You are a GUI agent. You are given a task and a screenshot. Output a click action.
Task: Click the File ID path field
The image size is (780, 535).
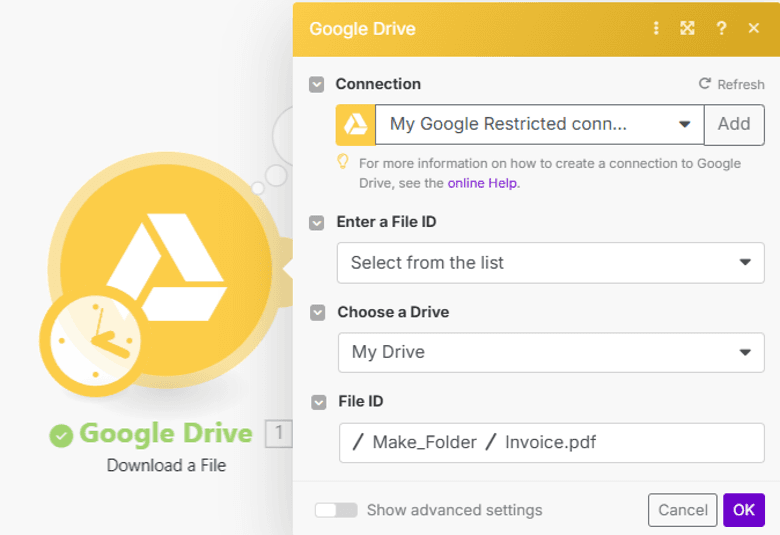coord(551,442)
